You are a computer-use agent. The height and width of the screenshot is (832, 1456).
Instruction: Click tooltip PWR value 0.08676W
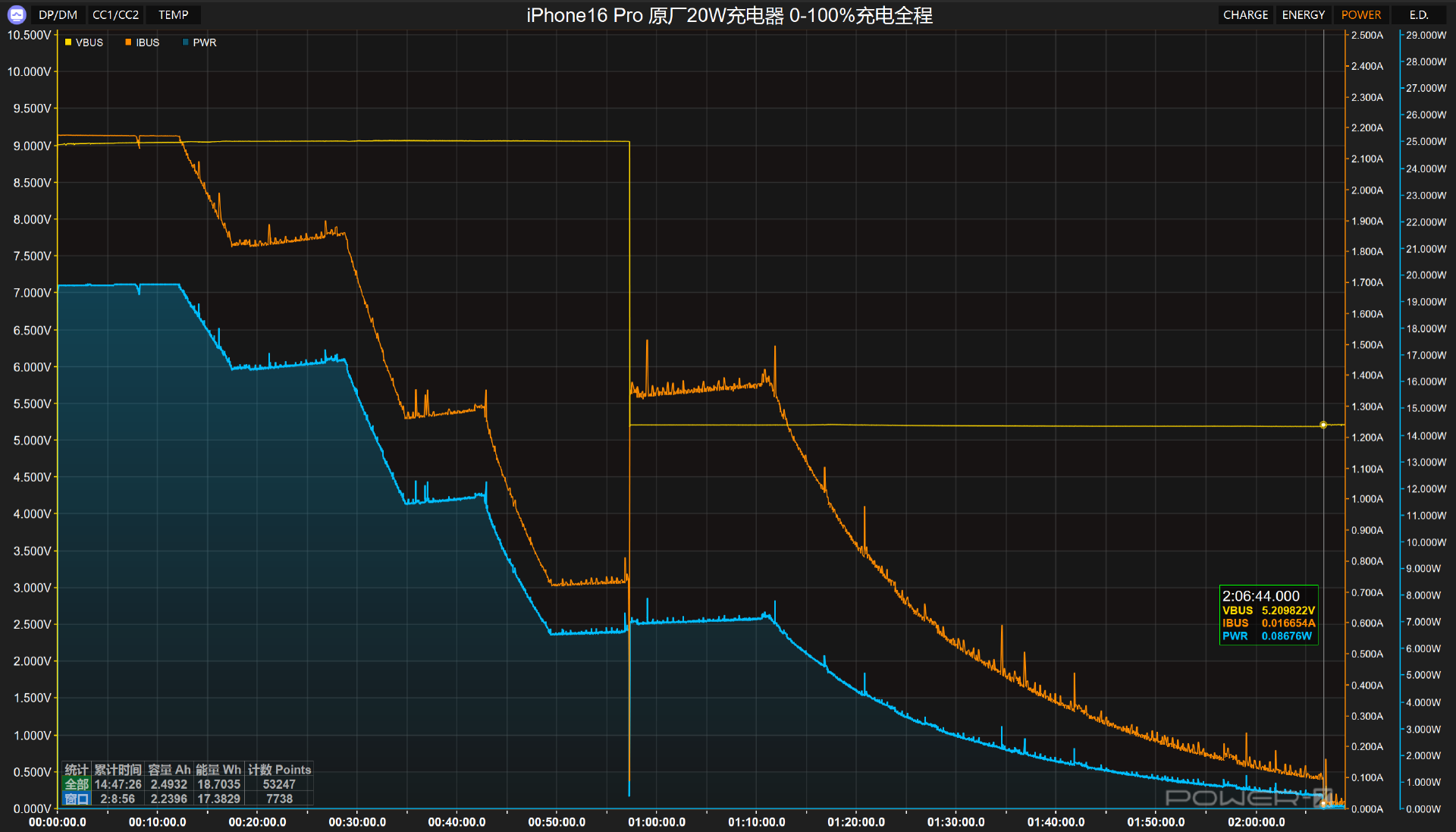click(x=1287, y=636)
